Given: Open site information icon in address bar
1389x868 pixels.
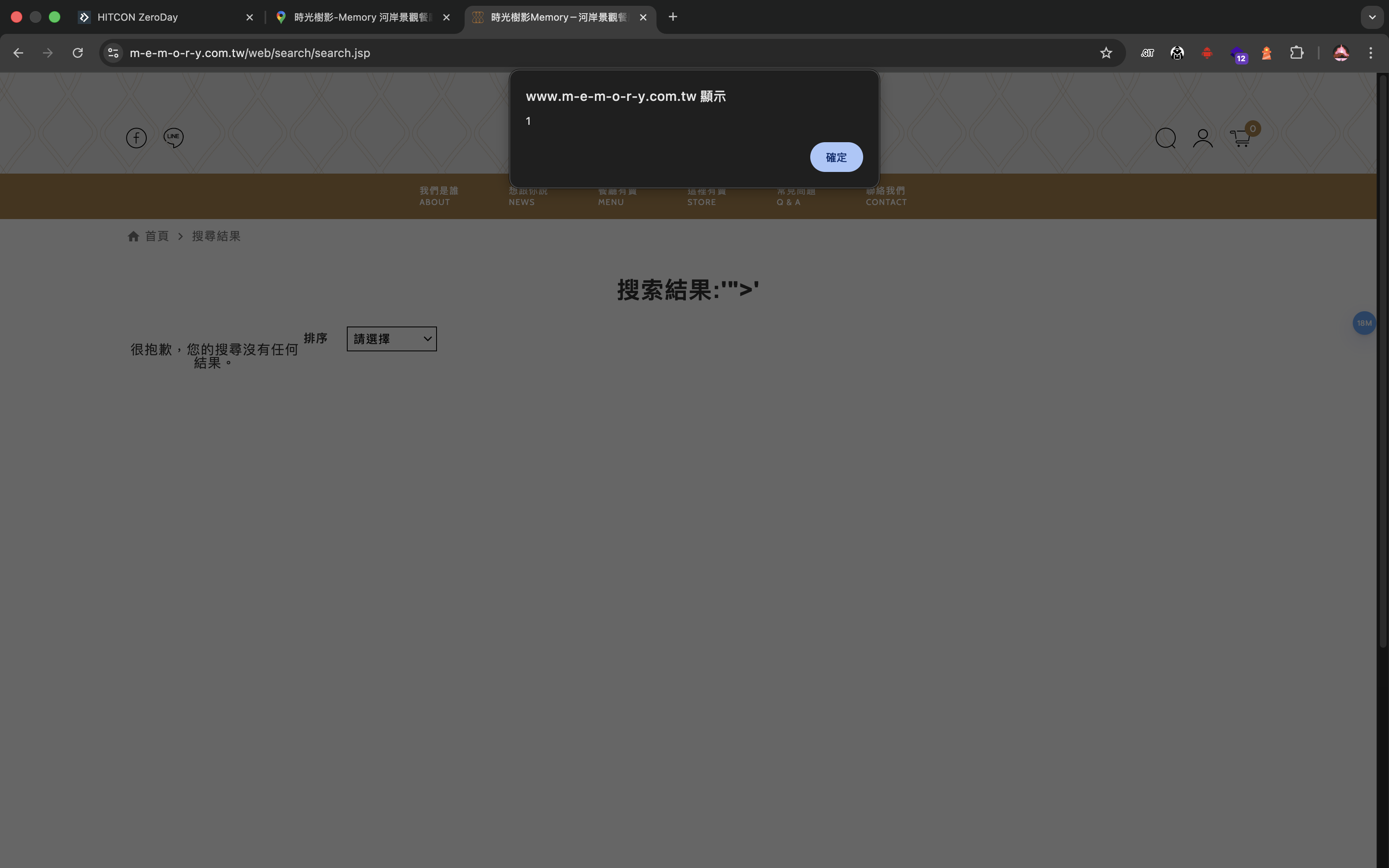Looking at the screenshot, I should pyautogui.click(x=113, y=53).
